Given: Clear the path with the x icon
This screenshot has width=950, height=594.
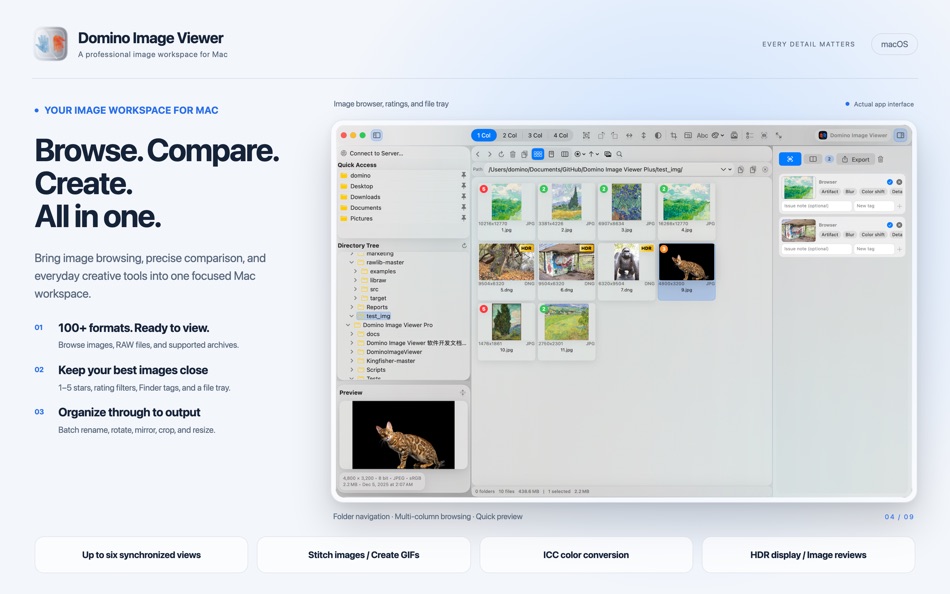Looking at the screenshot, I should click(x=765, y=170).
